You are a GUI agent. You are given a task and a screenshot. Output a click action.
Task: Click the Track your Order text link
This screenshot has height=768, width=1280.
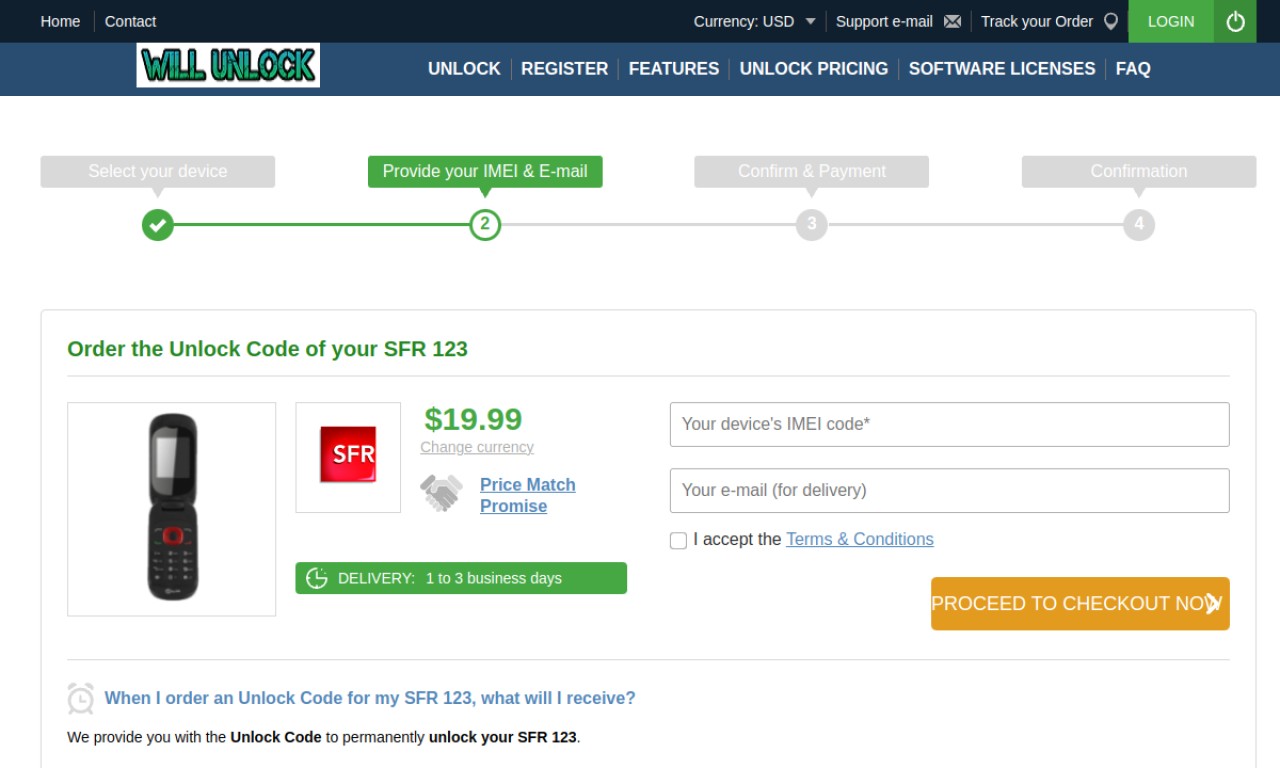coord(1037,21)
